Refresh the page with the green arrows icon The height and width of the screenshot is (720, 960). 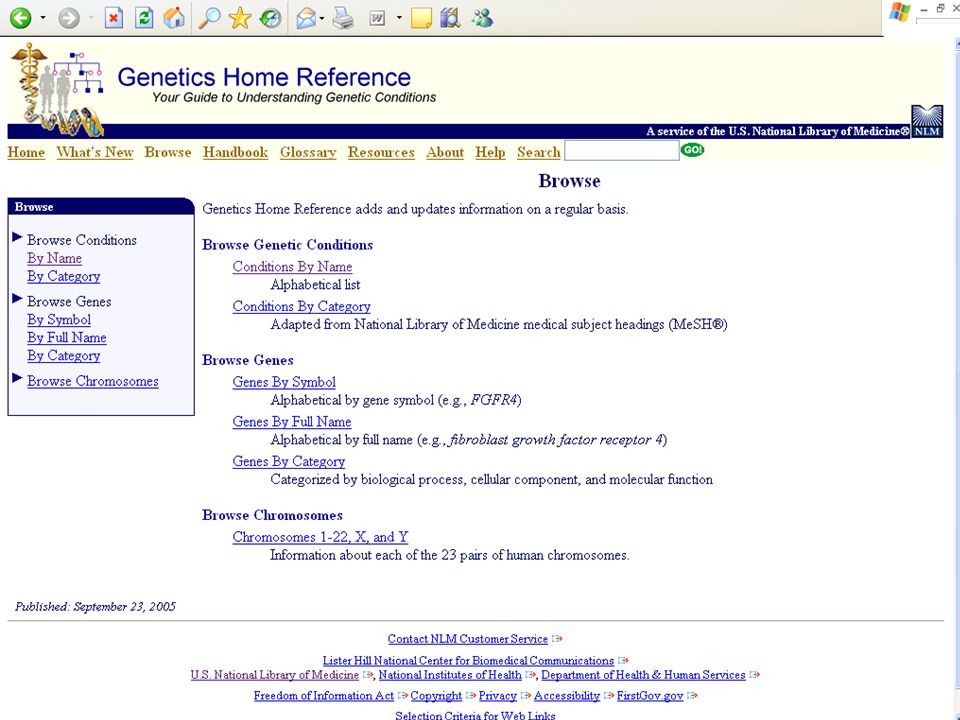144,18
